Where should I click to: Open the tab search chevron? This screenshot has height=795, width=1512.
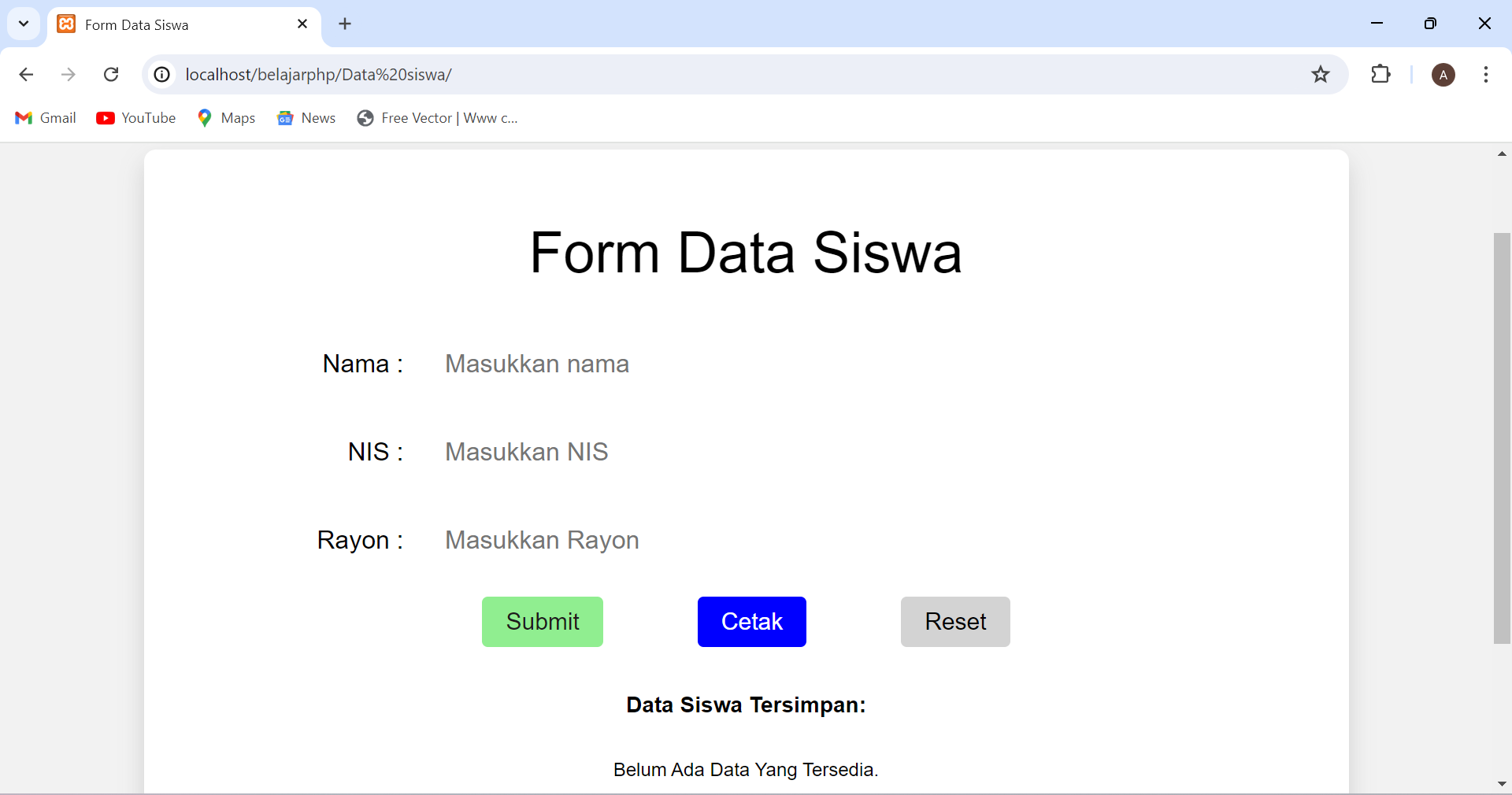click(x=23, y=24)
